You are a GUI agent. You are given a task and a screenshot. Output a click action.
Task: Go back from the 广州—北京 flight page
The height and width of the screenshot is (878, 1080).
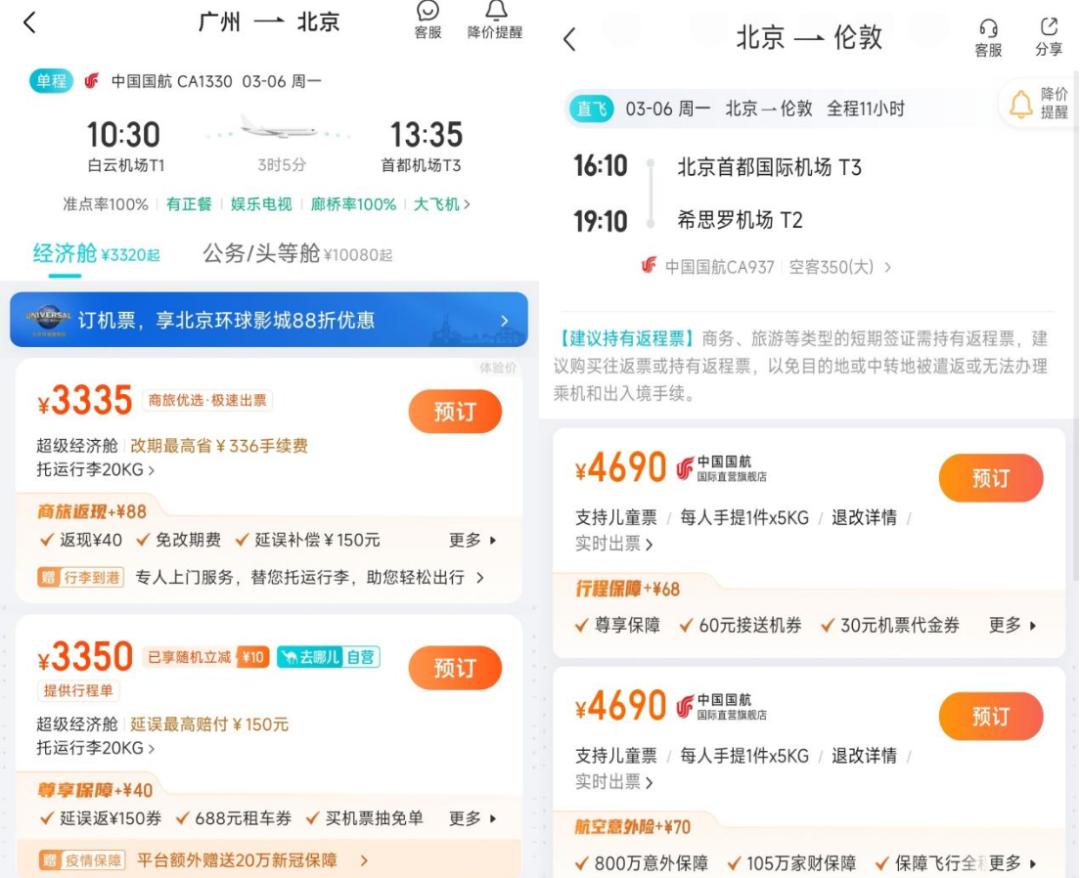pyautogui.click(x=30, y=23)
